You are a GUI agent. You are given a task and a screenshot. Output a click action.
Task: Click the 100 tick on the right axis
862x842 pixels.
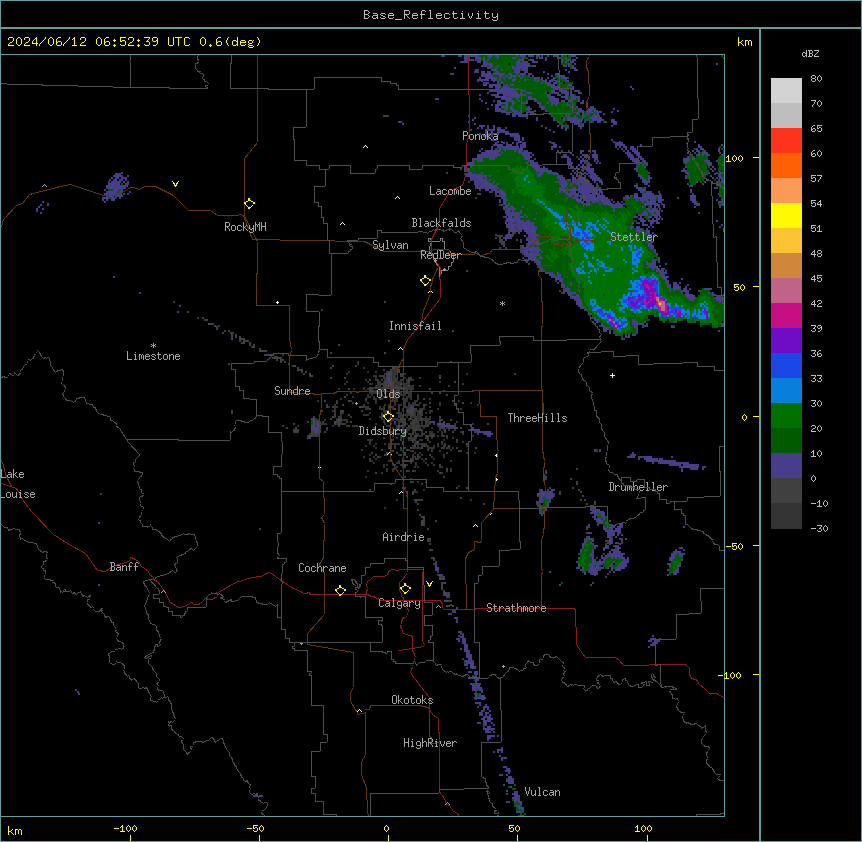734,158
